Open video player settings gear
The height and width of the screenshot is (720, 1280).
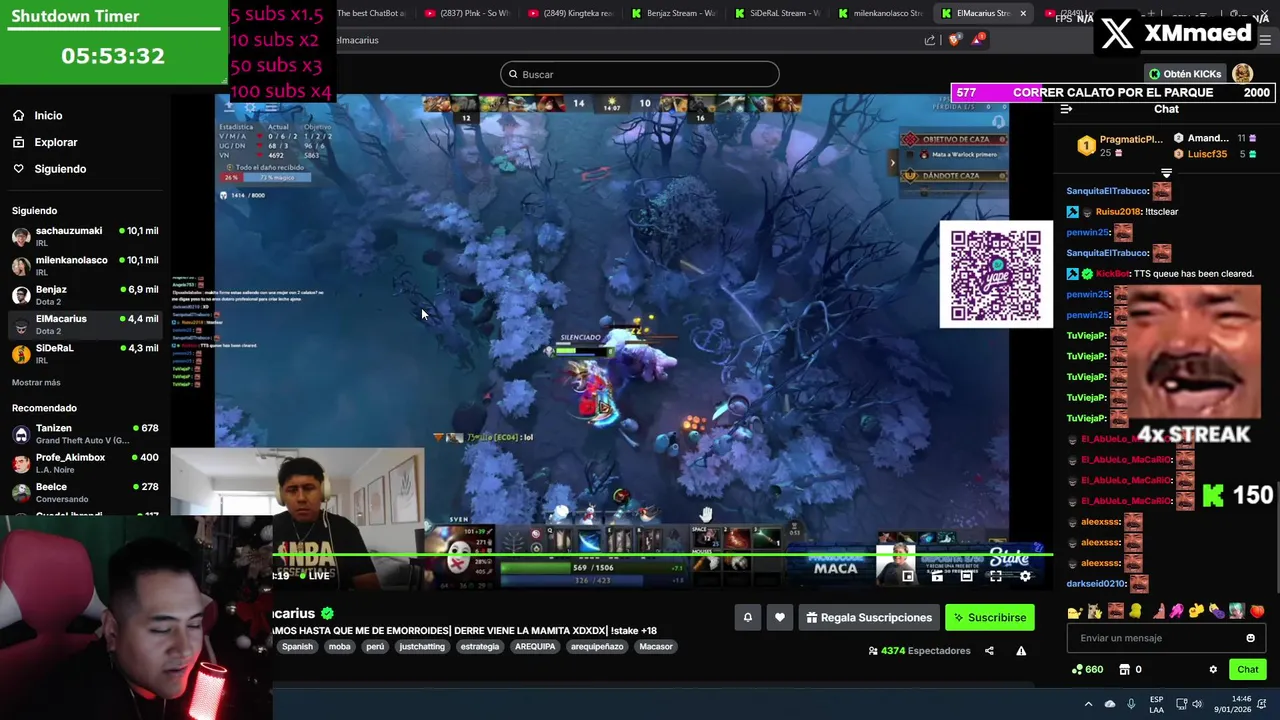[1025, 576]
